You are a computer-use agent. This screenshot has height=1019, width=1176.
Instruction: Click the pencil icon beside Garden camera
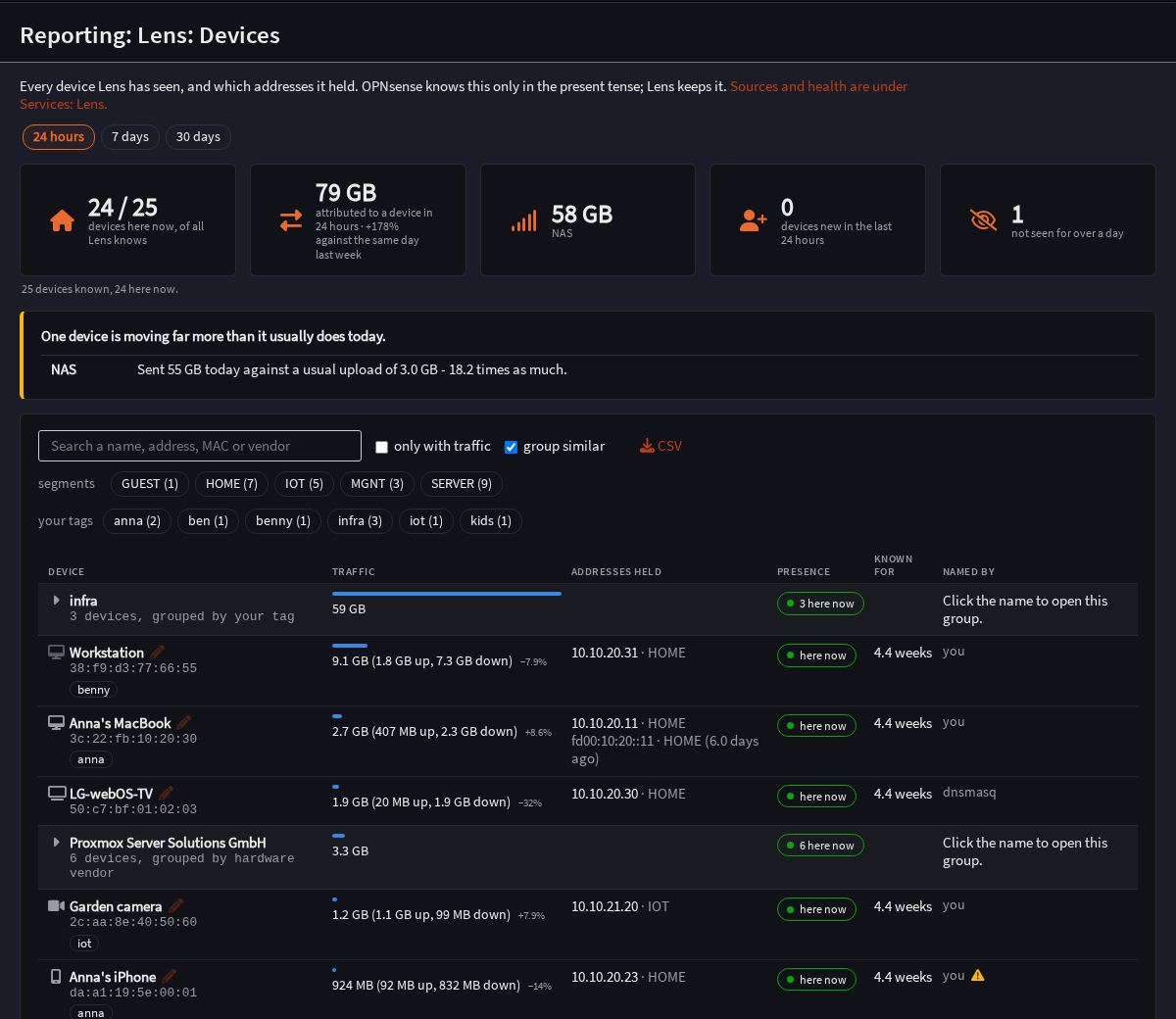coord(175,906)
